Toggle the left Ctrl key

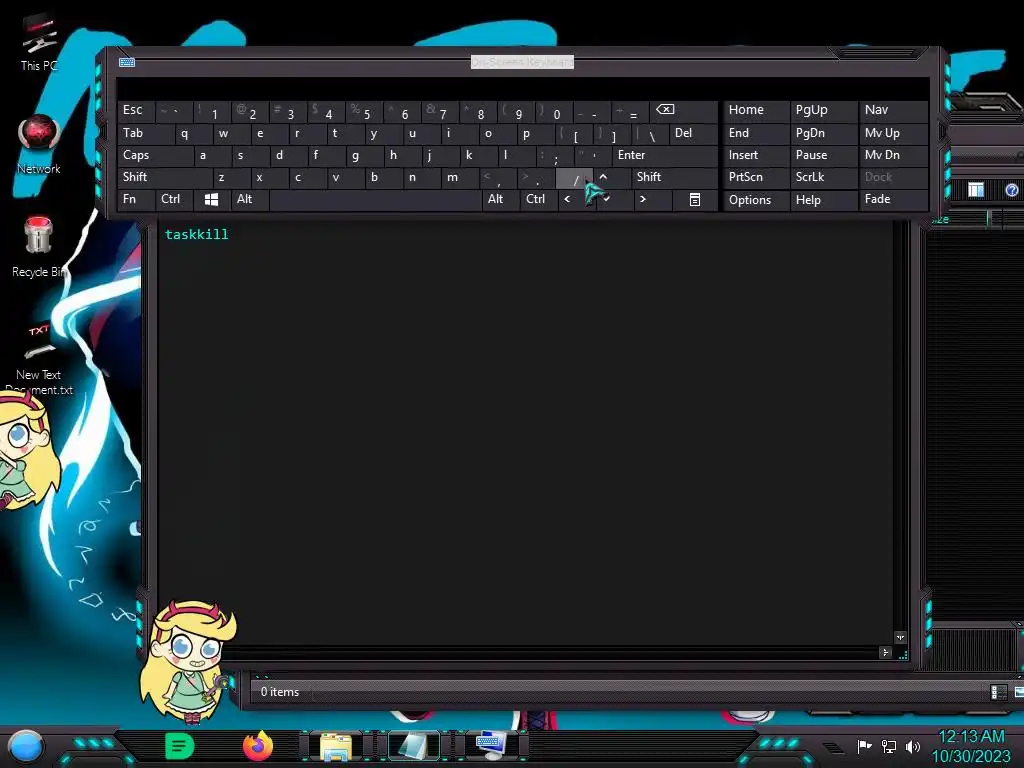(174, 200)
